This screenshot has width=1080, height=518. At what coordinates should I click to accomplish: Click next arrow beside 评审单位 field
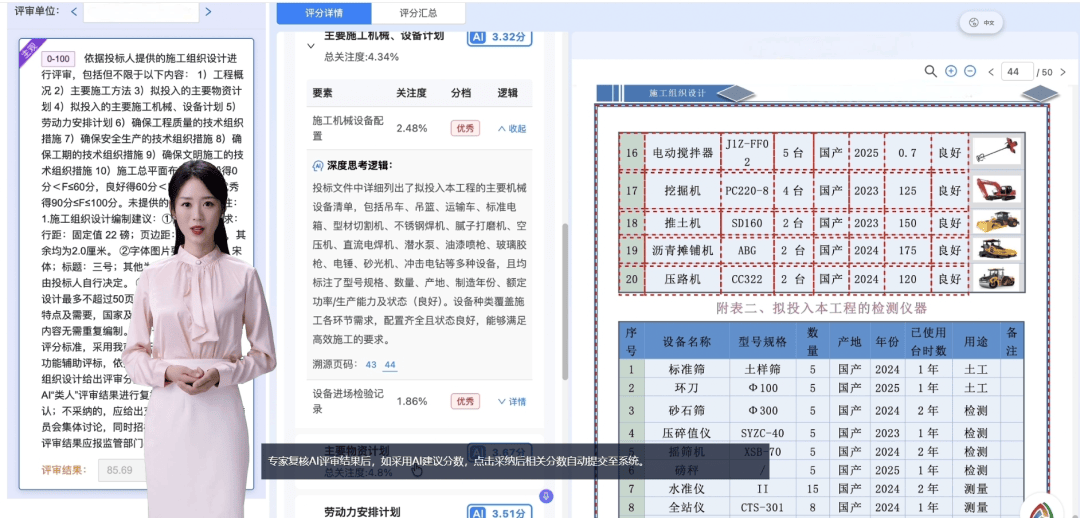click(208, 12)
